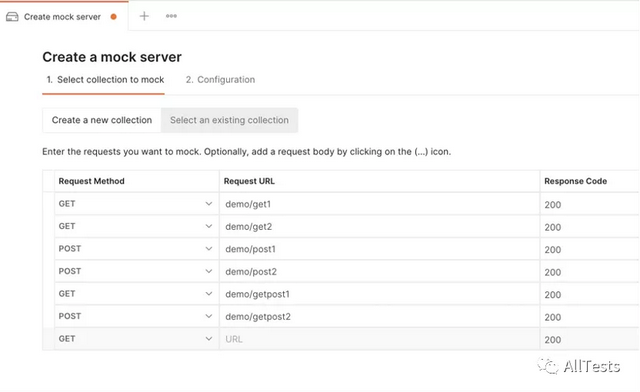Image resolution: width=640 pixels, height=392 pixels.
Task: Expand the method dropdown for demo/get2
Action: pos(209,226)
